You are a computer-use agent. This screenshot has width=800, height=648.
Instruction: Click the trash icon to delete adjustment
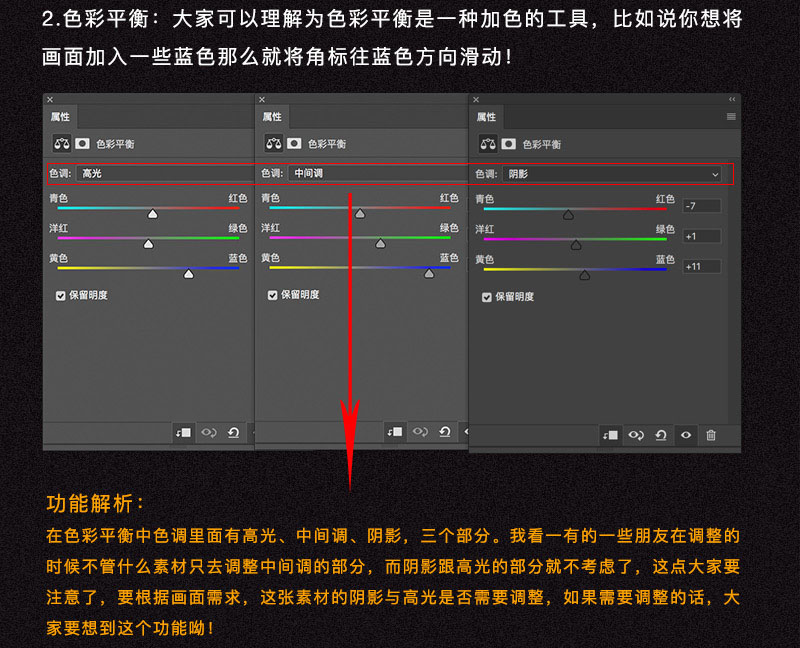tap(711, 435)
